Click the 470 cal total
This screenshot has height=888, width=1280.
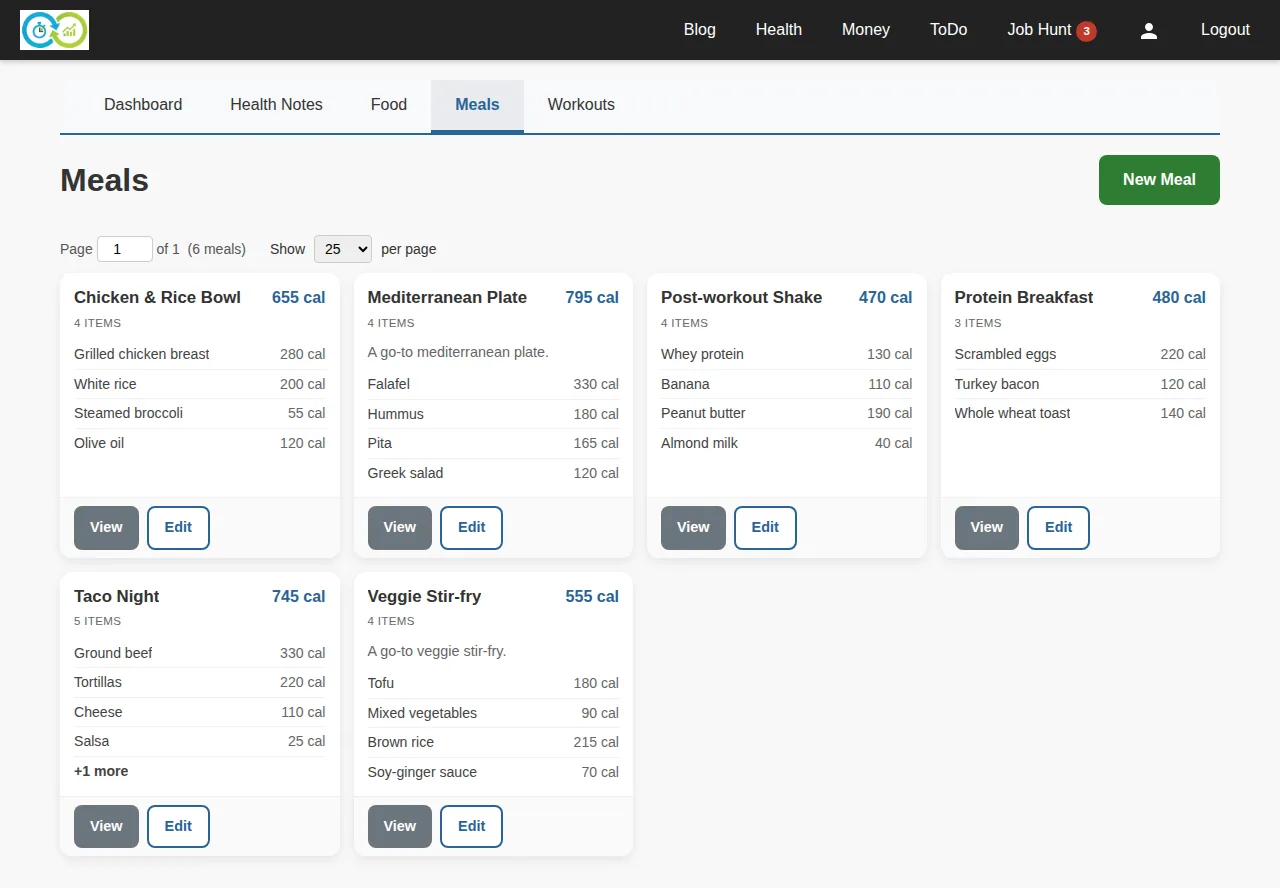(x=886, y=297)
